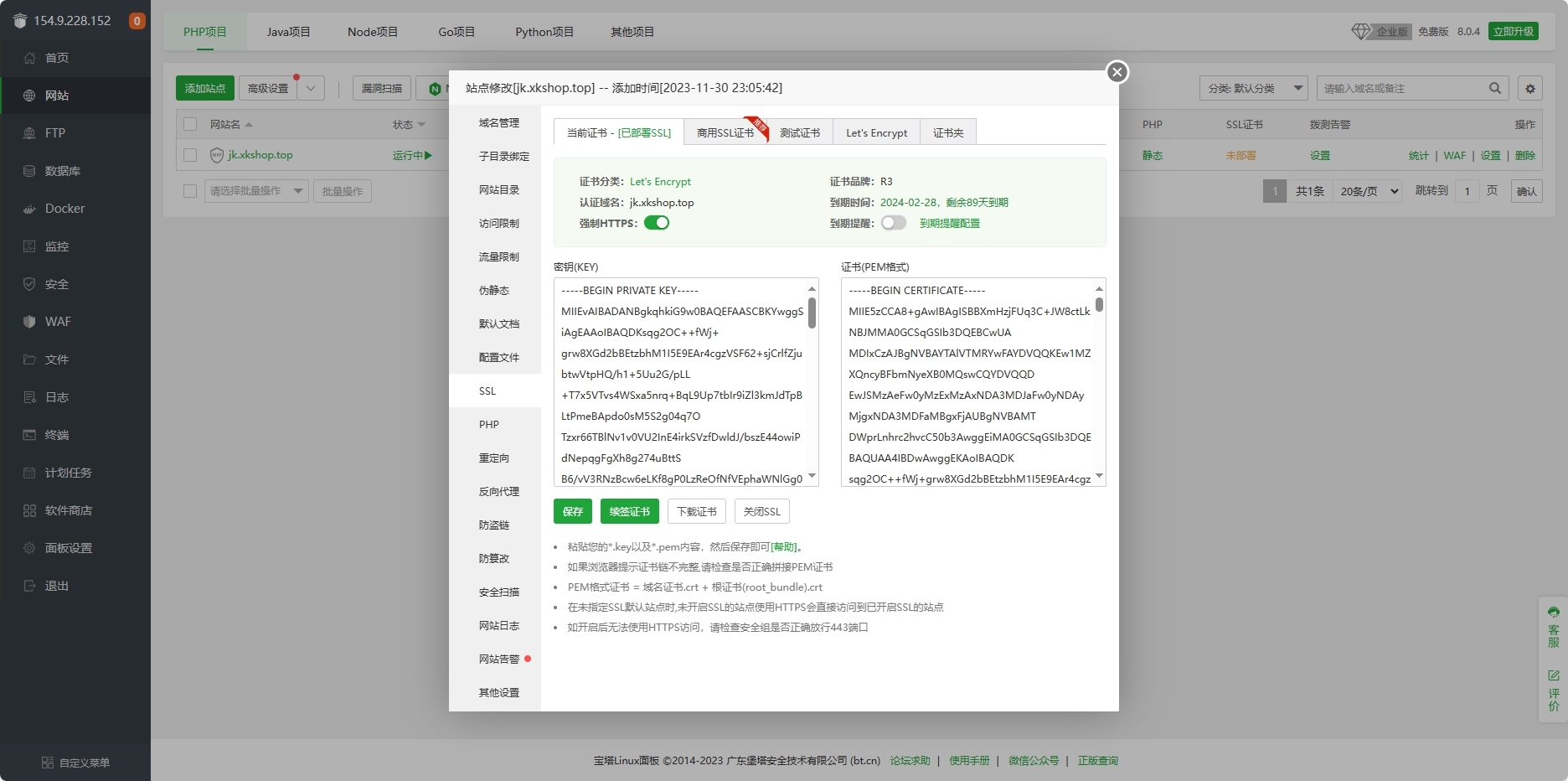Image resolution: width=1568 pixels, height=781 pixels.
Task: Open the terminal icon in sidebar
Action: click(x=29, y=435)
